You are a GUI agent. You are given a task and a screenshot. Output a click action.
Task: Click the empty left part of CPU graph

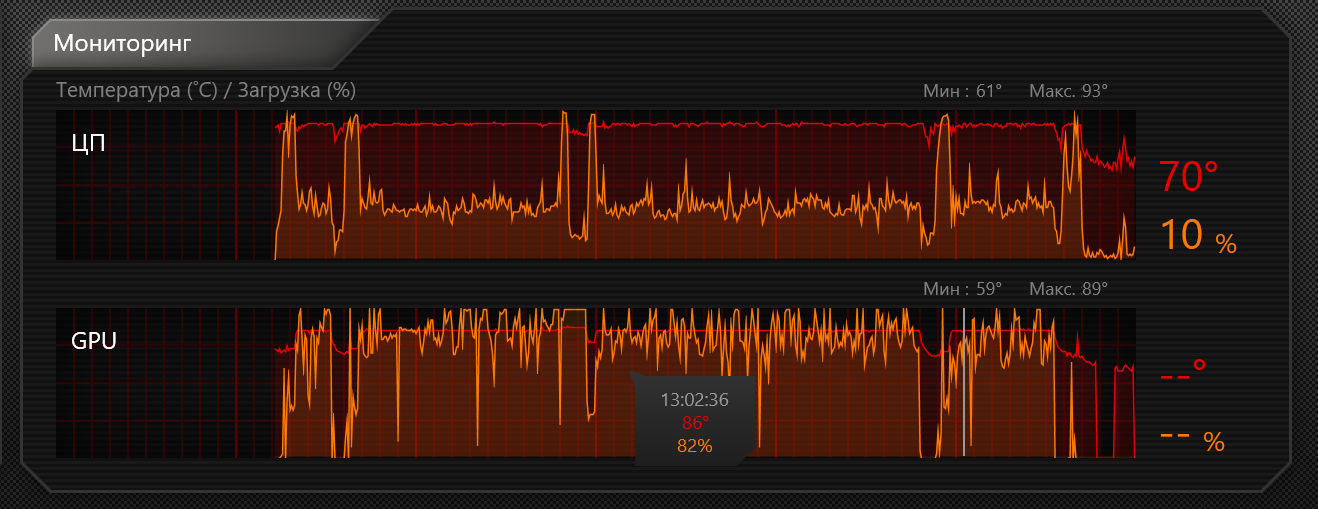coord(165,185)
